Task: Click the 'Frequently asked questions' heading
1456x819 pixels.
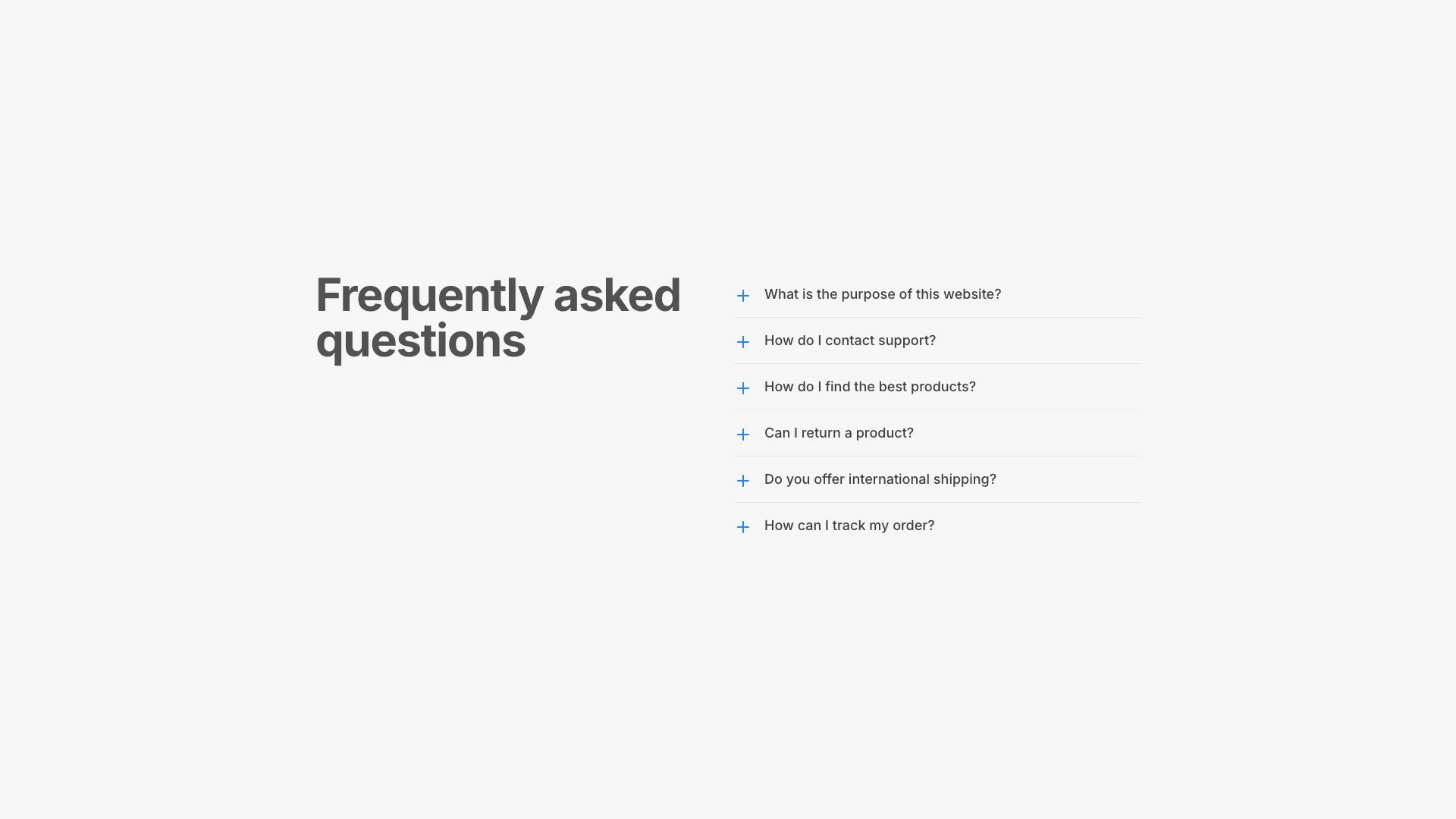Action: (497, 318)
